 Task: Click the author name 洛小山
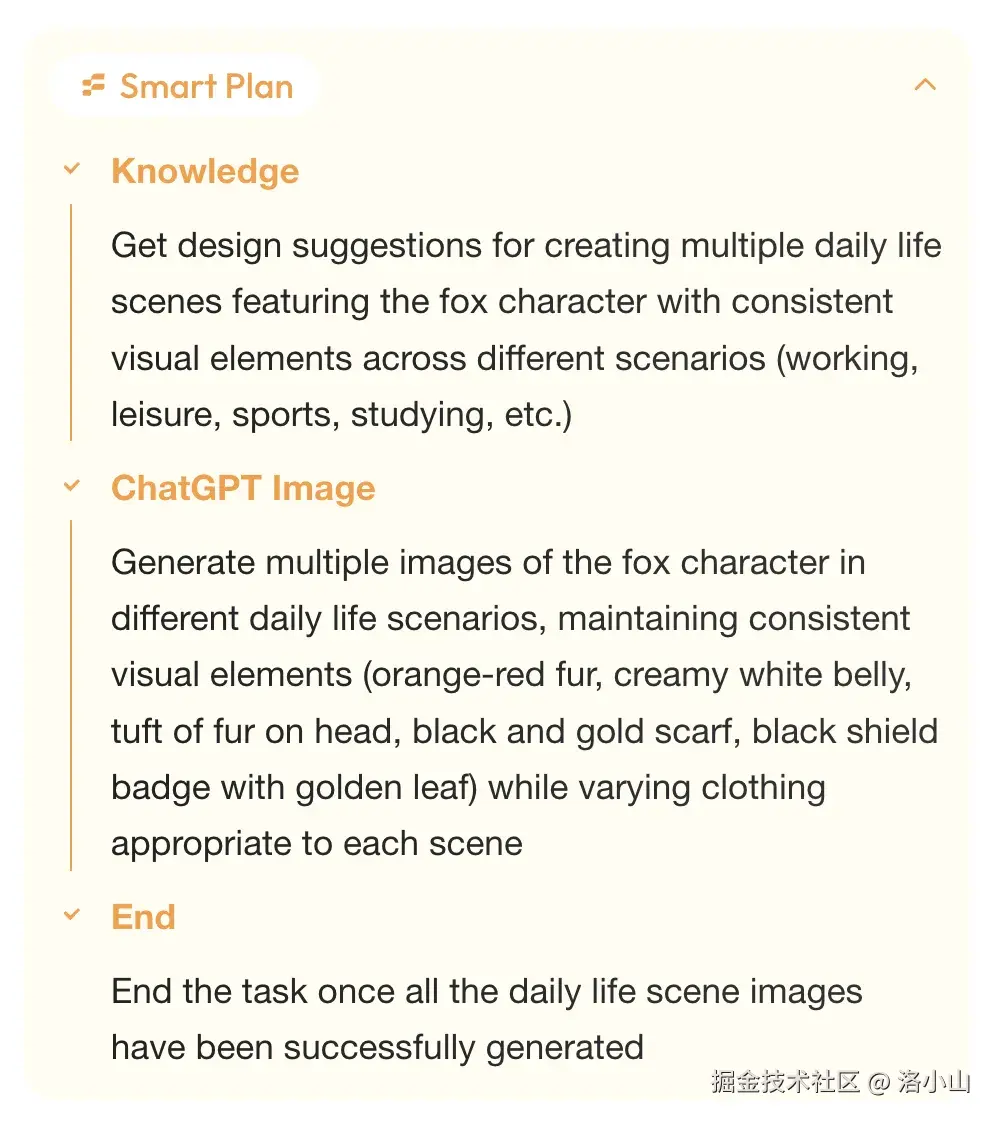[934, 1081]
